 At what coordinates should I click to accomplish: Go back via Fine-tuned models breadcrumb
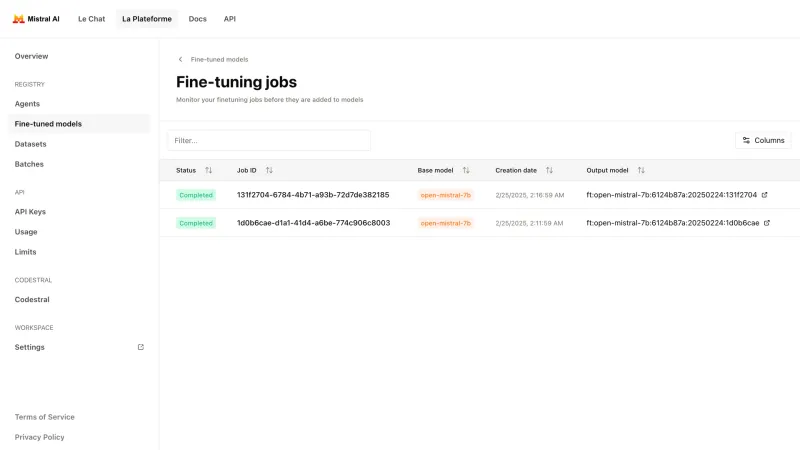[x=219, y=59]
